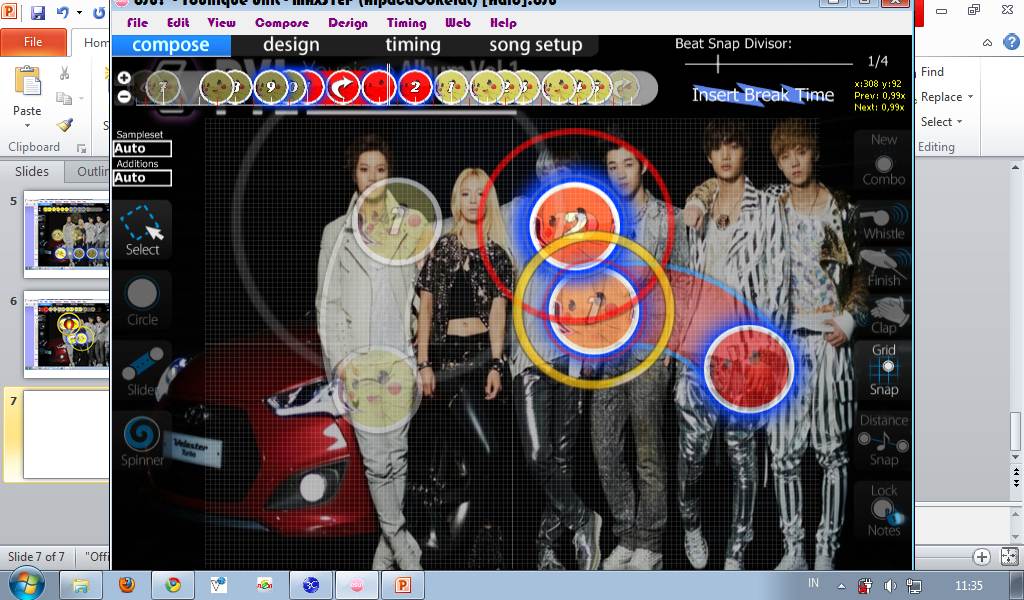This screenshot has height=600, width=1024.
Task: Open the Sampleset Auto dropdown
Action: coord(142,149)
